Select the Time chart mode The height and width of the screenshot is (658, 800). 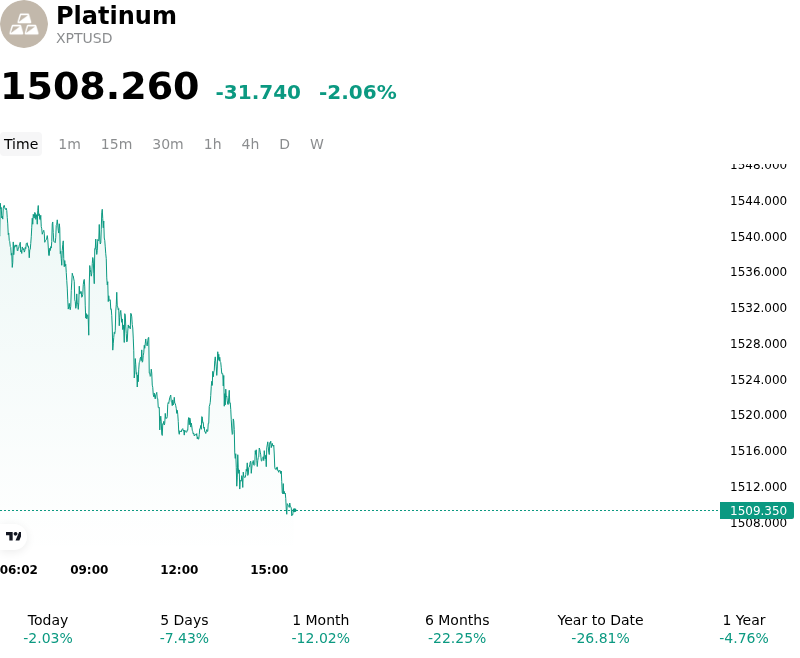[21, 144]
